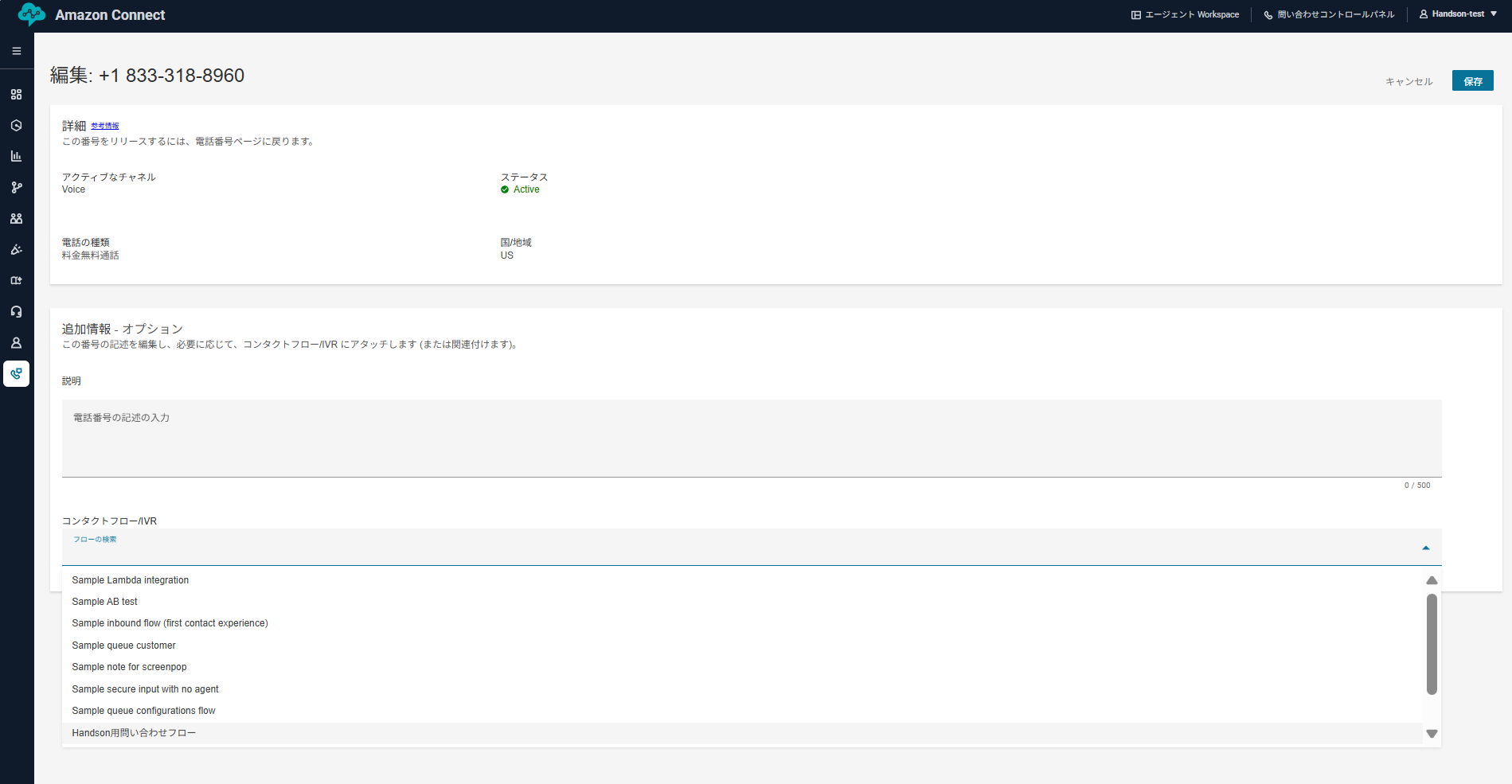The height and width of the screenshot is (784, 1512).
Task: Click the Amazon Connect cloud logo
Action: click(x=31, y=14)
